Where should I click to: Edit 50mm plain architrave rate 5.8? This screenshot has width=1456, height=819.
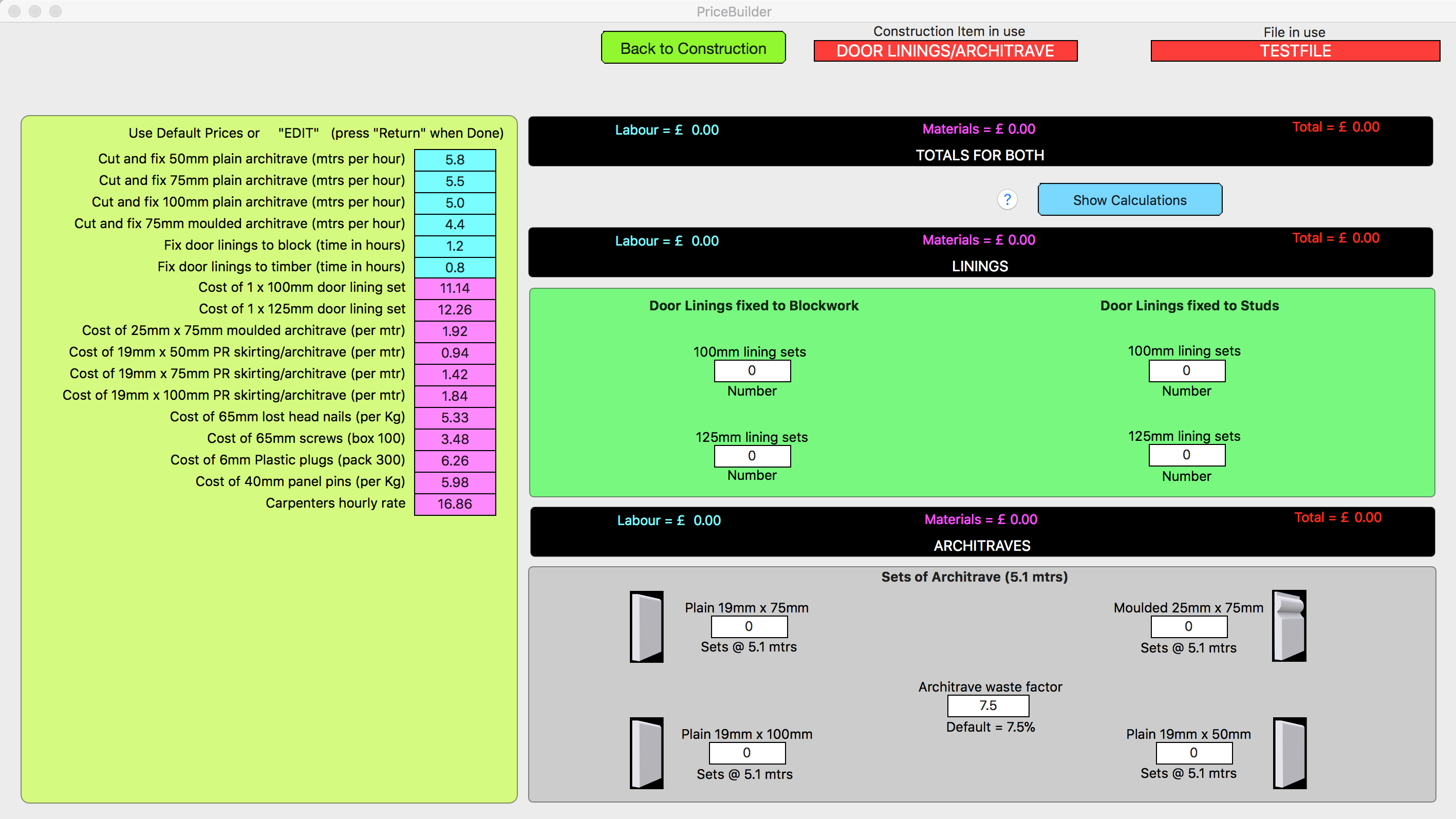tap(455, 160)
